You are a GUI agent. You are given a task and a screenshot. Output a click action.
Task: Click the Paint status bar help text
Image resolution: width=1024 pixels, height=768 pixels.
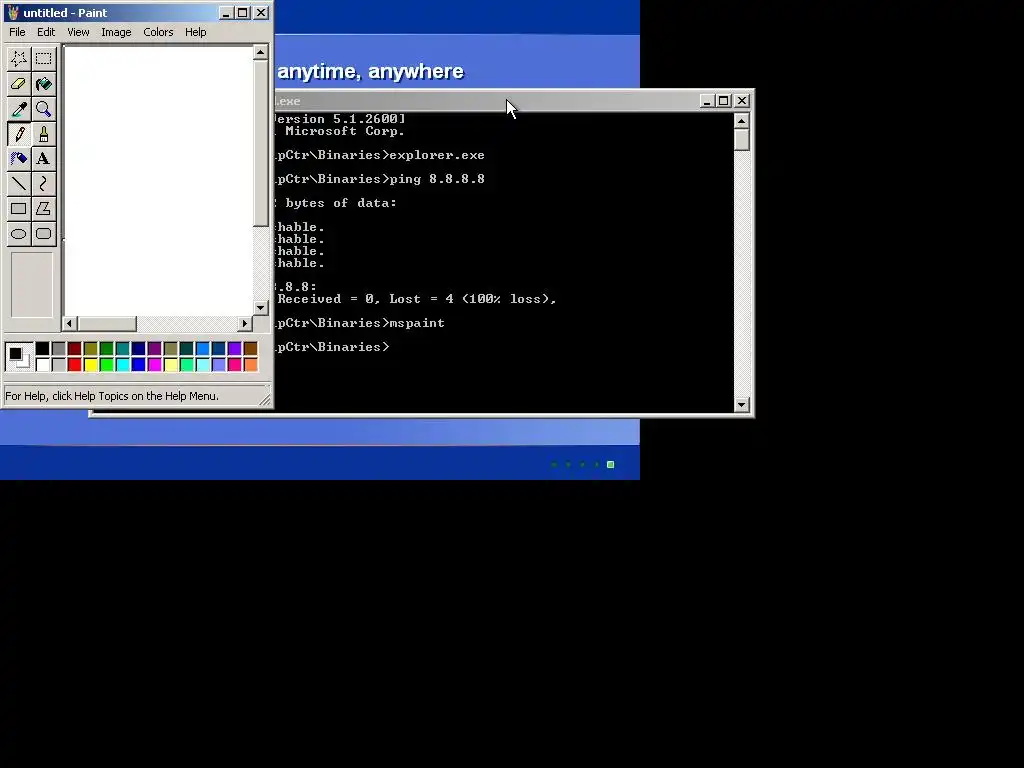(112, 396)
